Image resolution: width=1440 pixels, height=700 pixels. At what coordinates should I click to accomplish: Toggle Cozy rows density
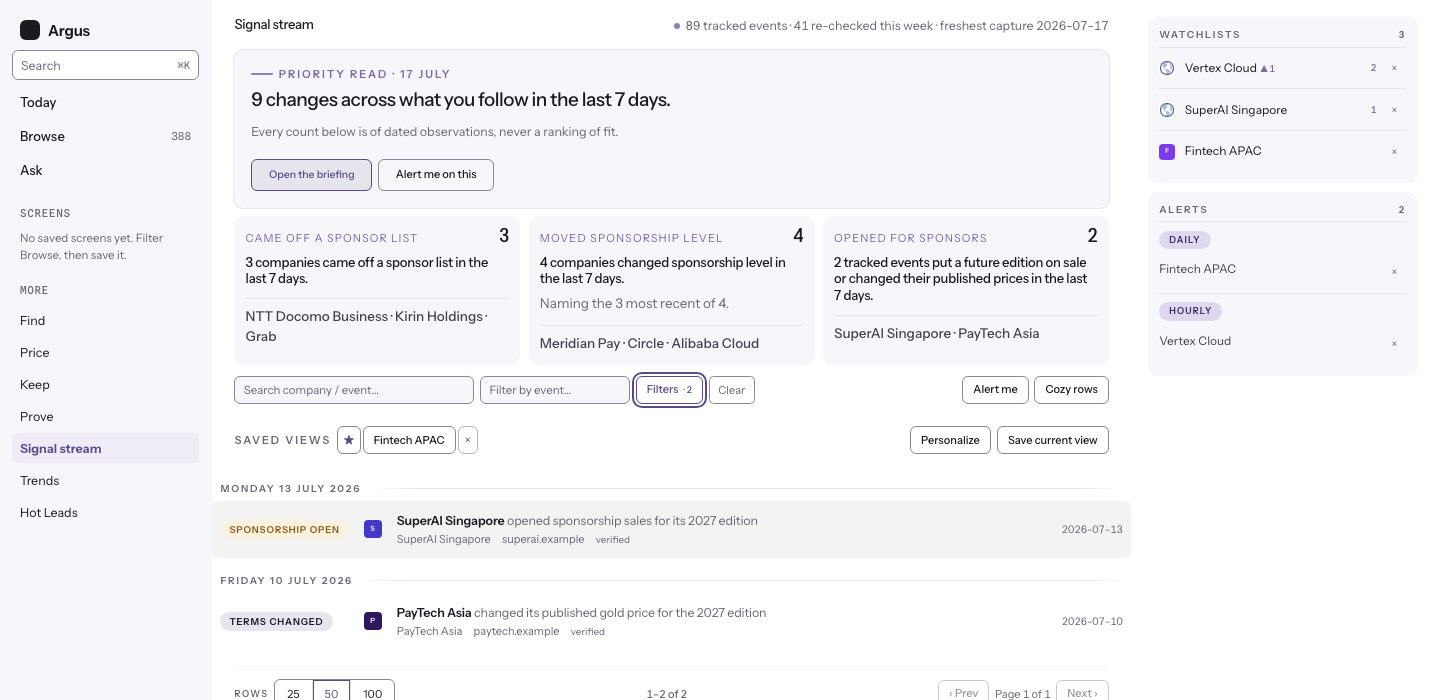[x=1072, y=390]
